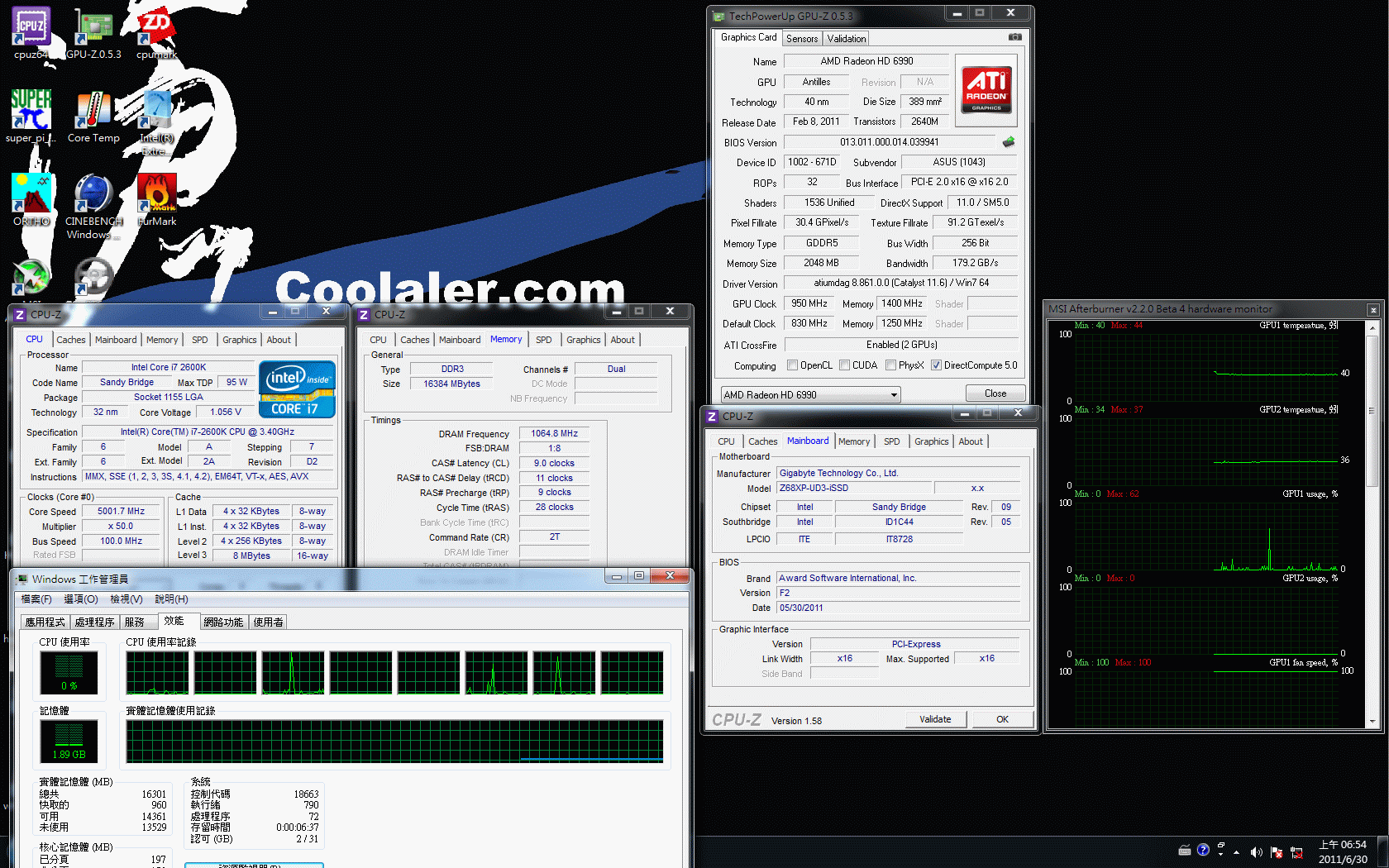Screen dimensions: 1389x868
Task: Switch to 使用者 tab in Task Manager
Action: tap(268, 622)
